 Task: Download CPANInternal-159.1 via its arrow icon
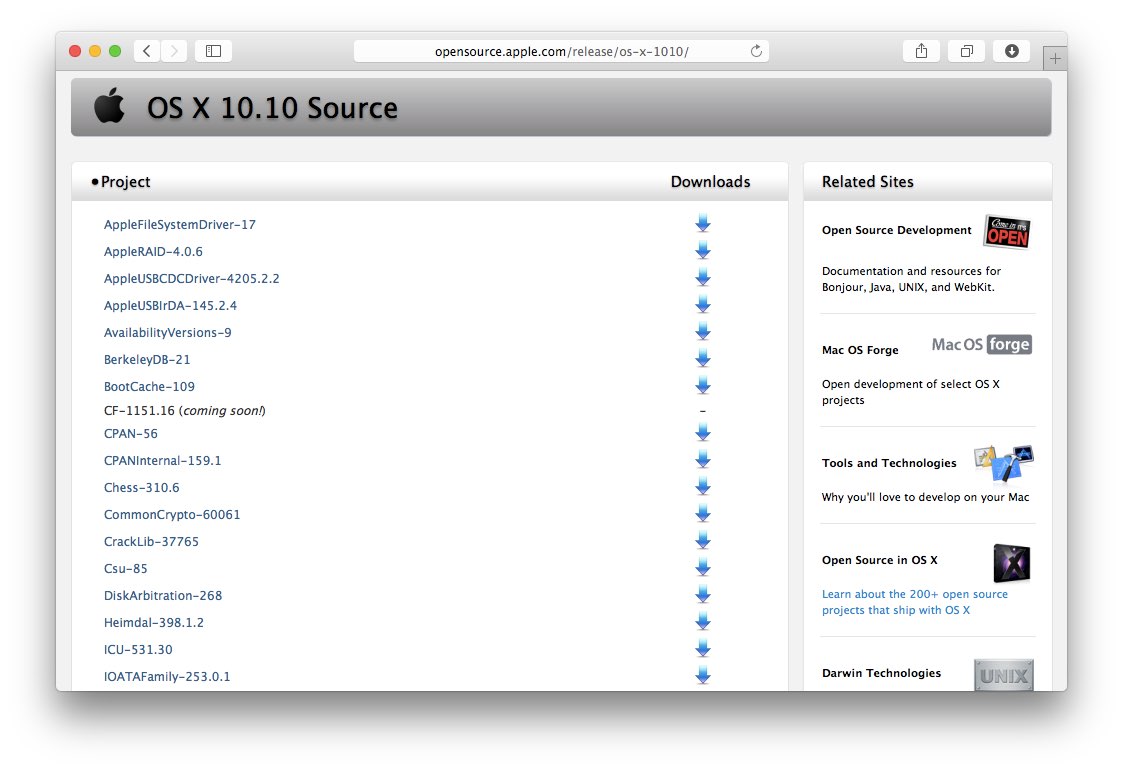pos(703,460)
